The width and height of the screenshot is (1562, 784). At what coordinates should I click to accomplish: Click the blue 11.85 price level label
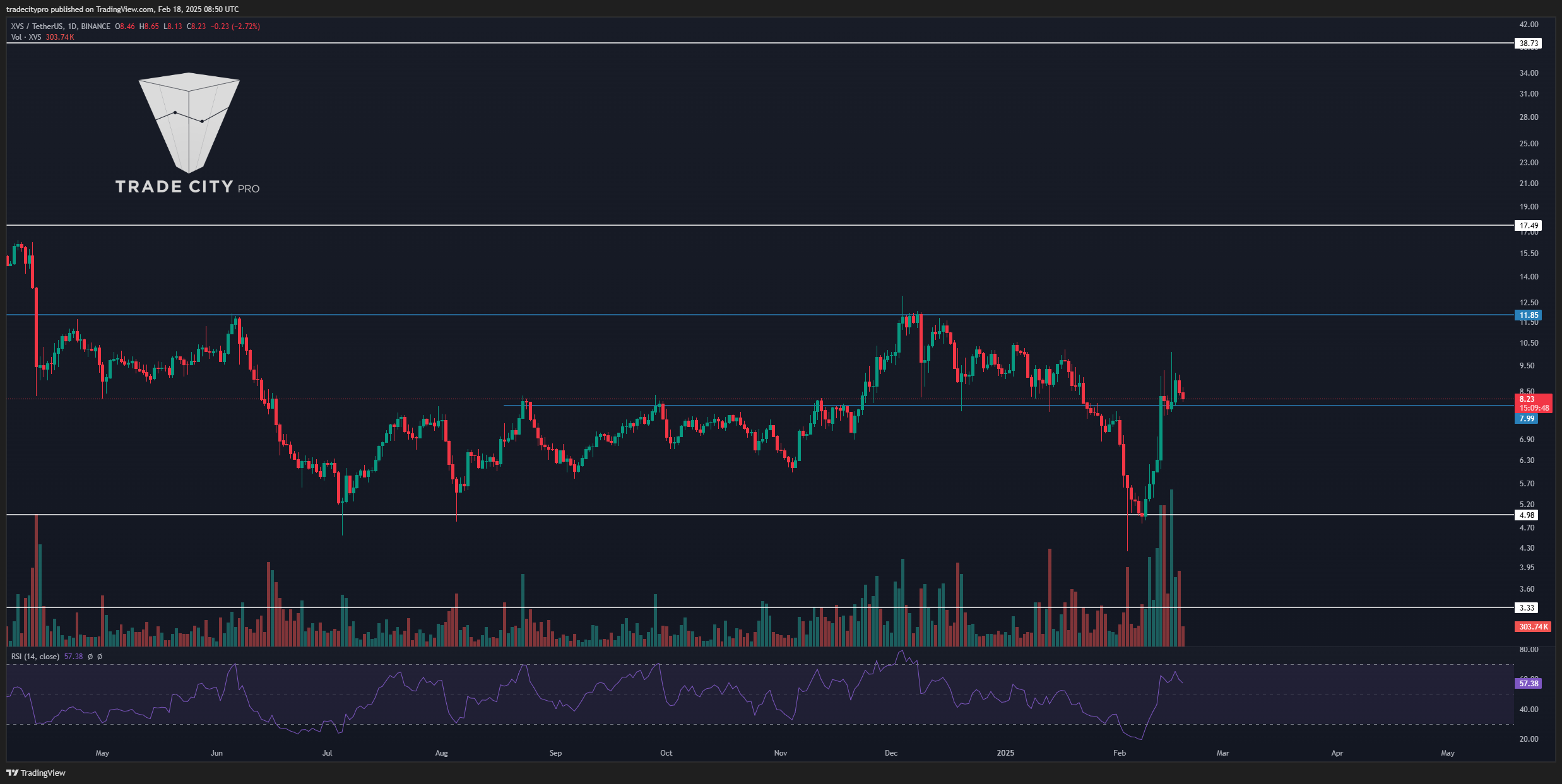pos(1528,315)
